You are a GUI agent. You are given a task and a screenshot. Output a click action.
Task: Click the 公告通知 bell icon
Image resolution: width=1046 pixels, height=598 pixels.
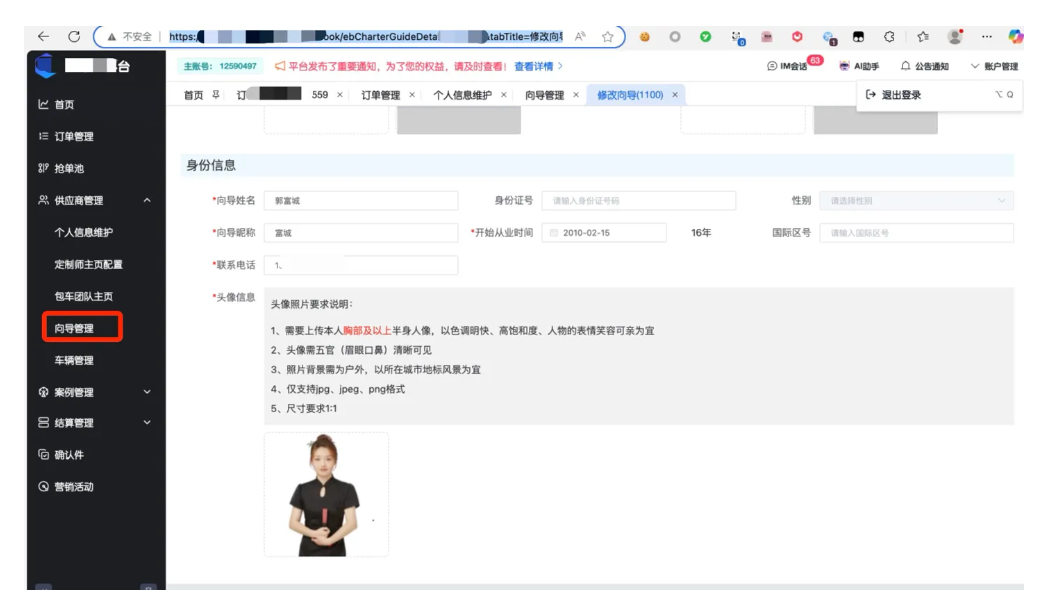pyautogui.click(x=906, y=67)
